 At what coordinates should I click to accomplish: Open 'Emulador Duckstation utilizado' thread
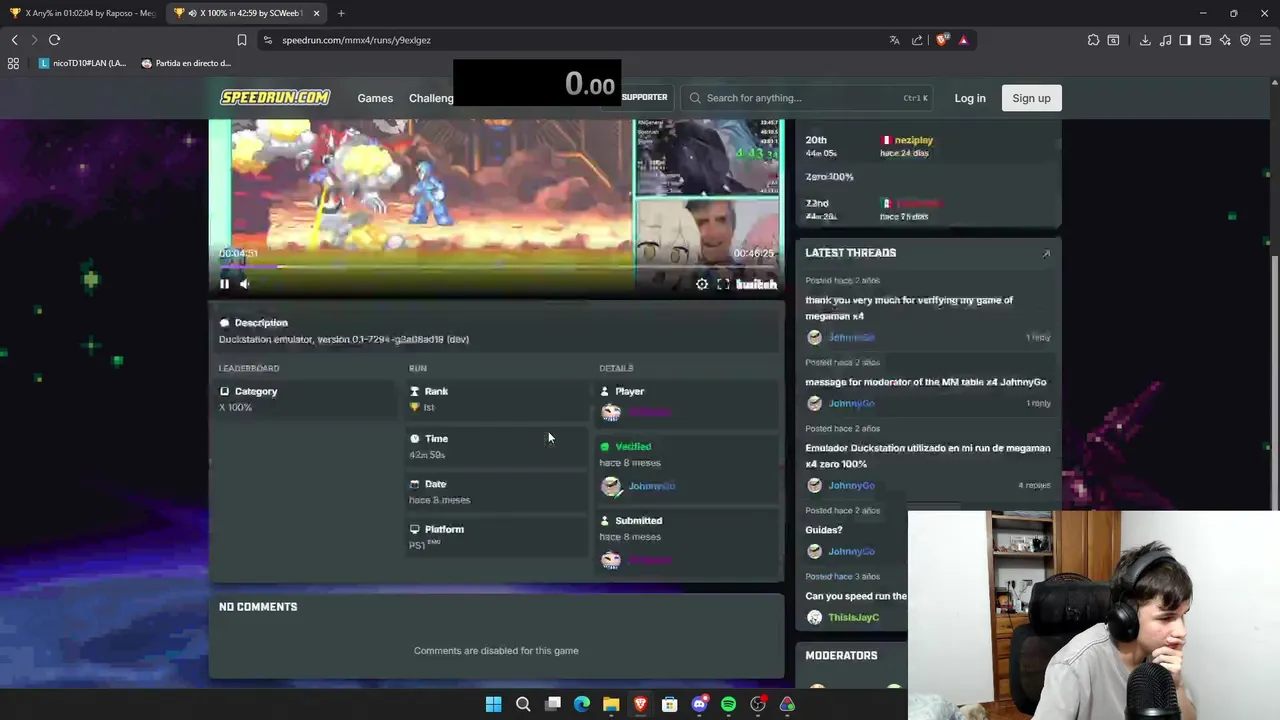coord(928,456)
